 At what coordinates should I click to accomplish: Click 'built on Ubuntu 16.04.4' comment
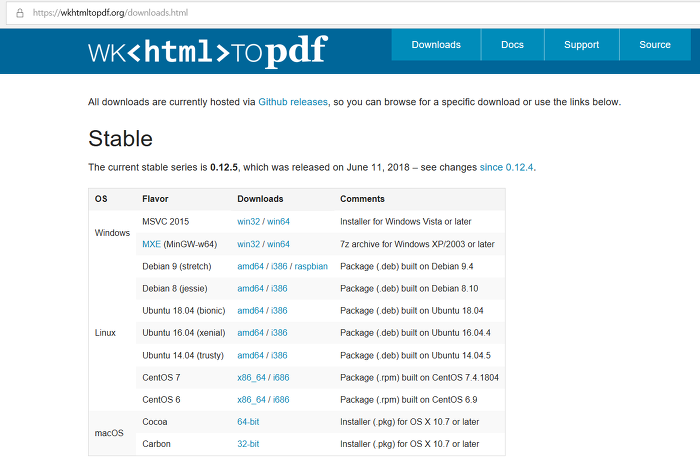[415, 333]
